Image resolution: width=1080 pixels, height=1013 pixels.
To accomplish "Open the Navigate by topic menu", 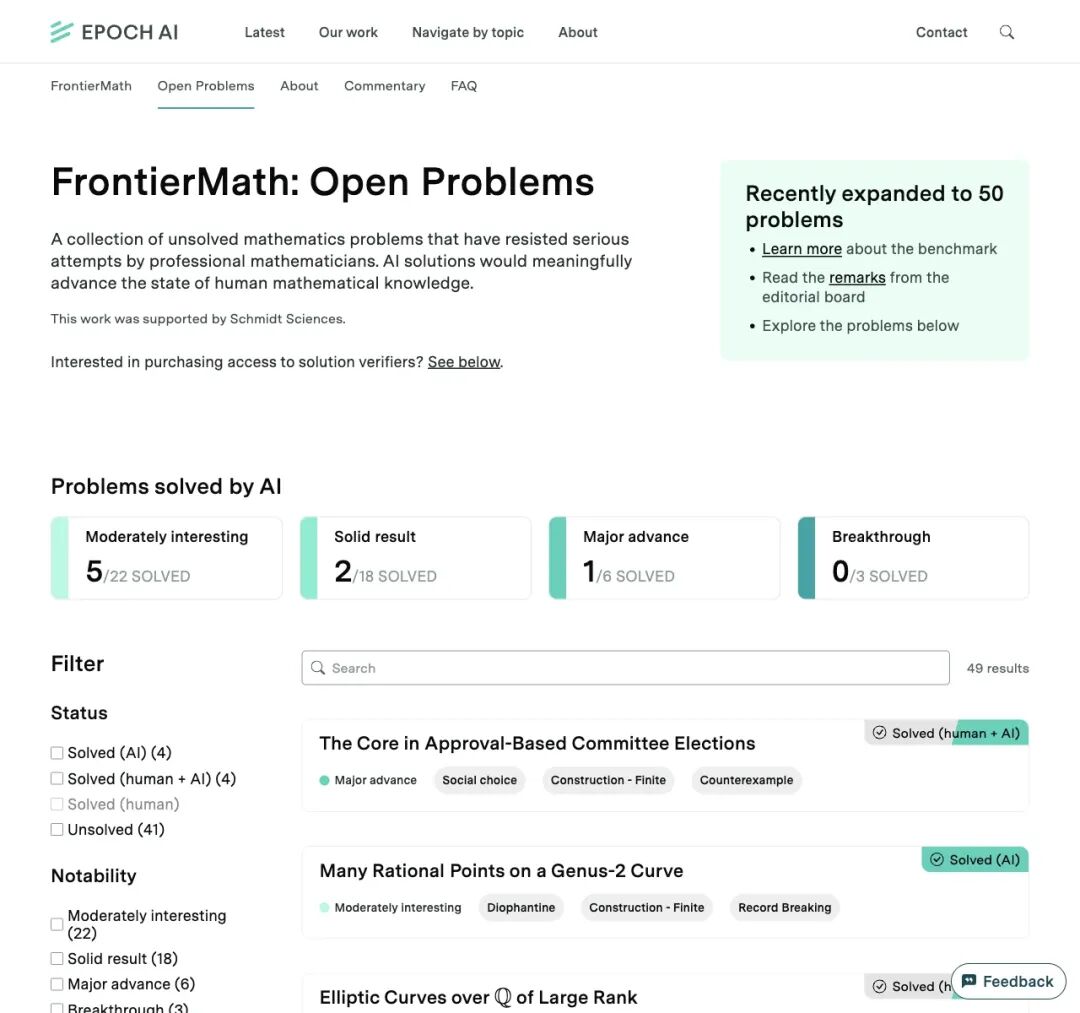I will 468,32.
